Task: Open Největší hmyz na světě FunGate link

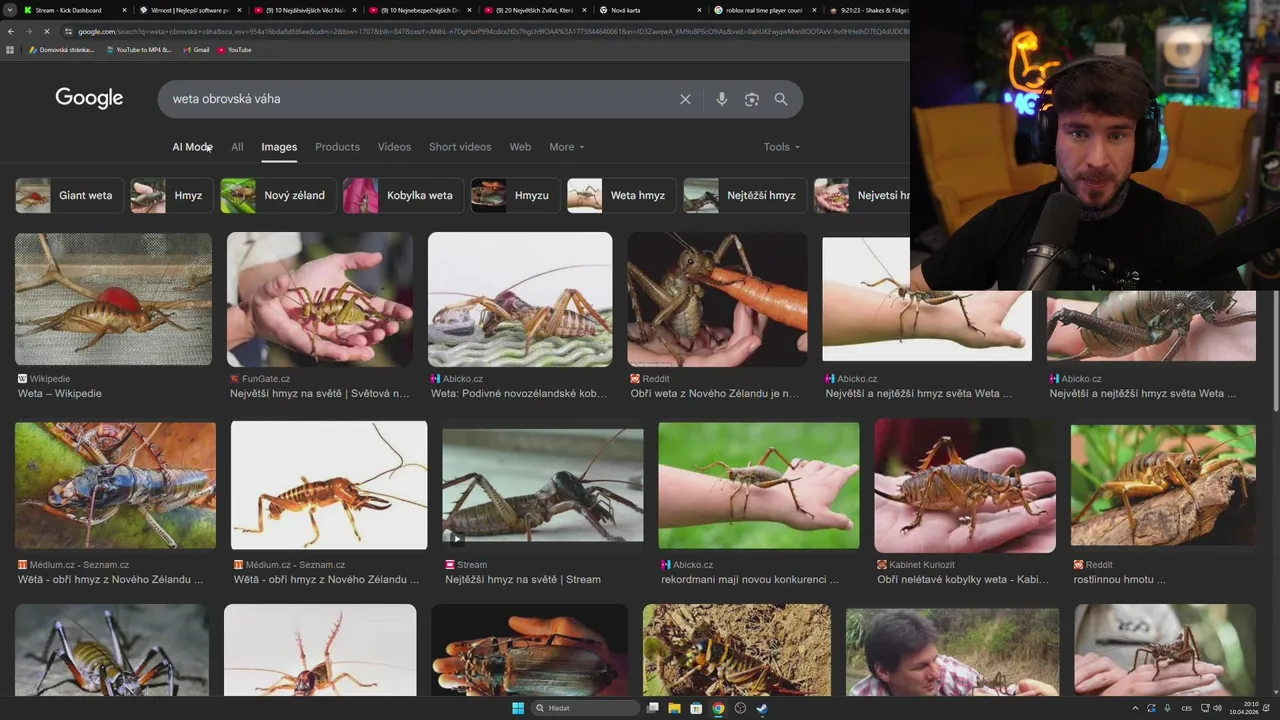Action: [x=319, y=394]
